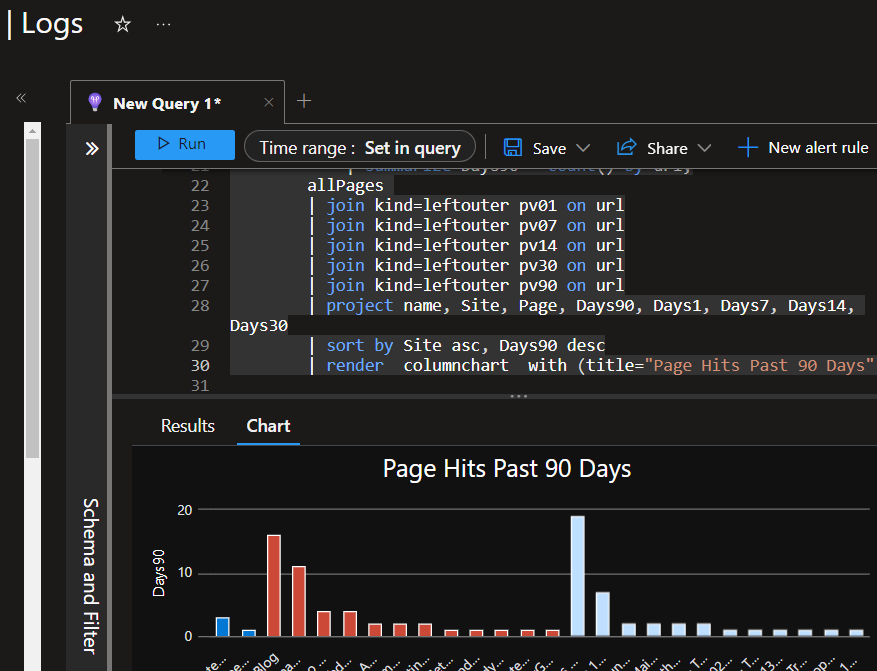Favorite the Logs page via star icon
877x671 pixels.
coord(122,24)
